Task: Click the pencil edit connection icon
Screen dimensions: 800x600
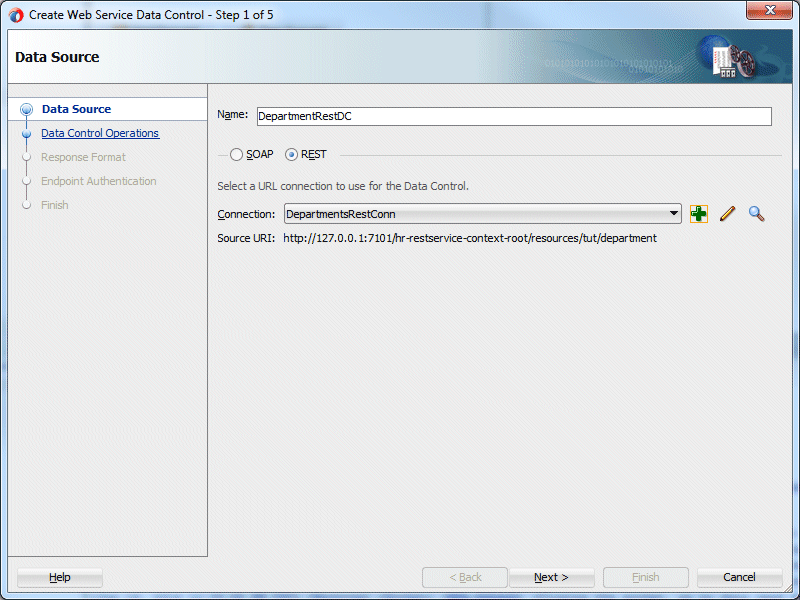Action: point(728,214)
